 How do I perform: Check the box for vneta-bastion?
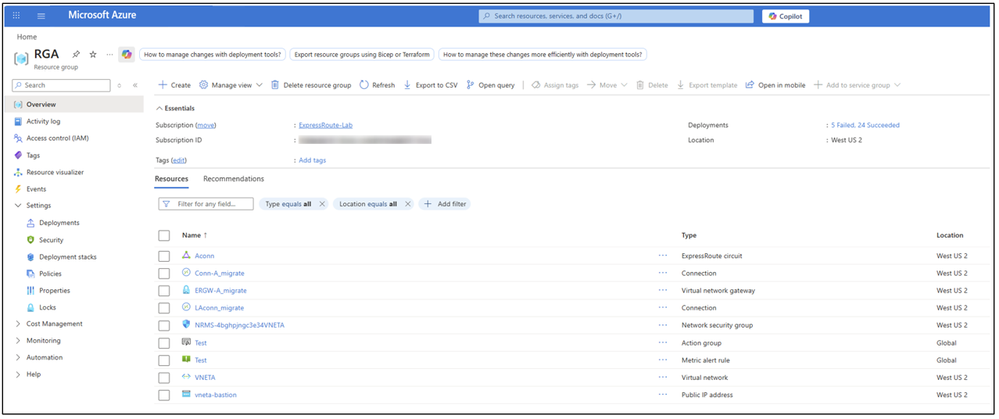click(164, 395)
